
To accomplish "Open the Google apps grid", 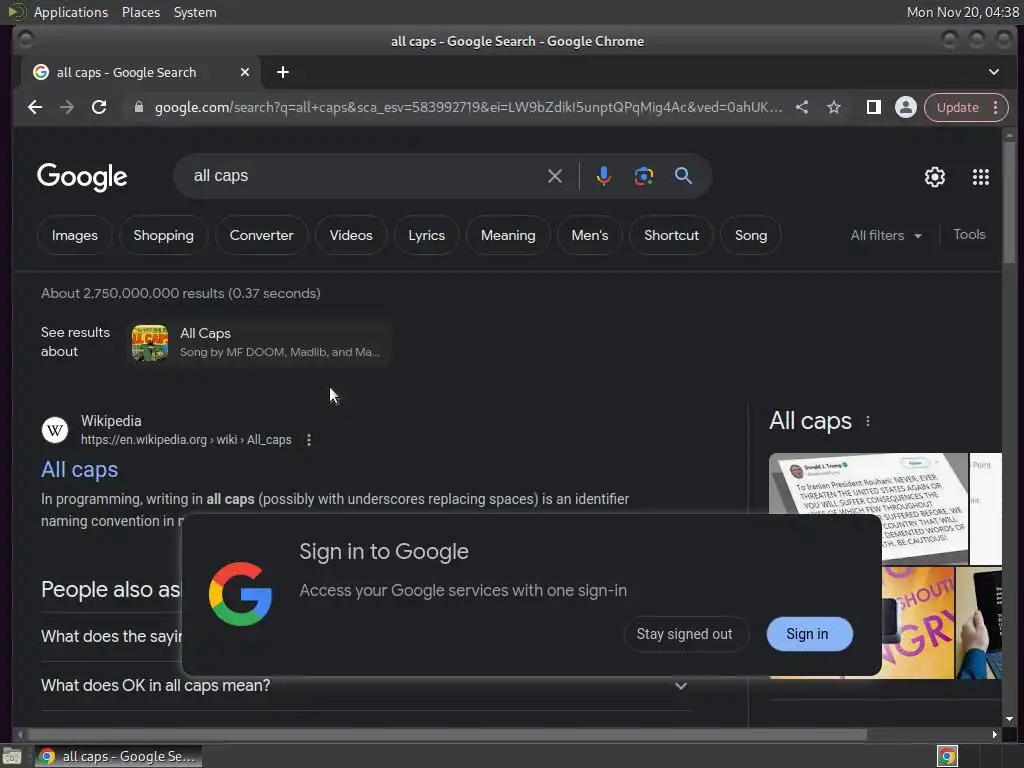I will pos(980,177).
